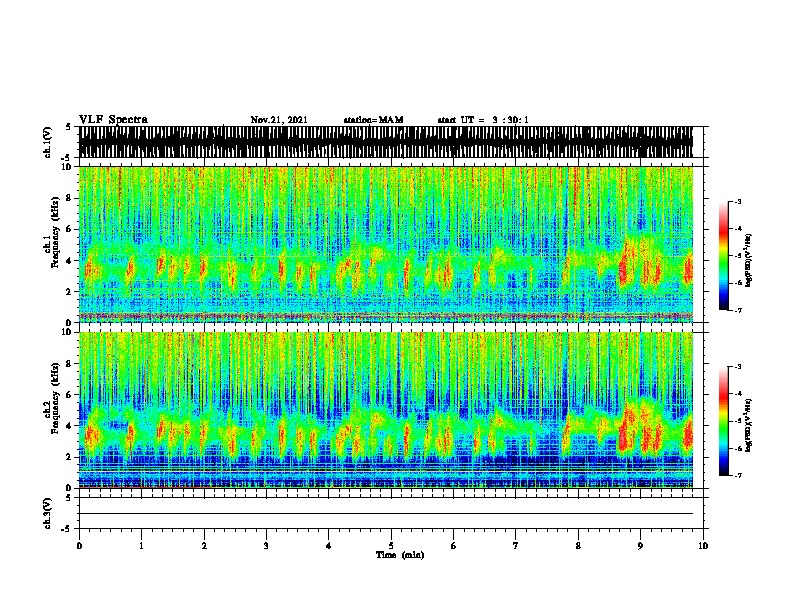This screenshot has width=792, height=612.
Task: Click the "ch.1(V)" waveform axis label
Action: click(47, 142)
